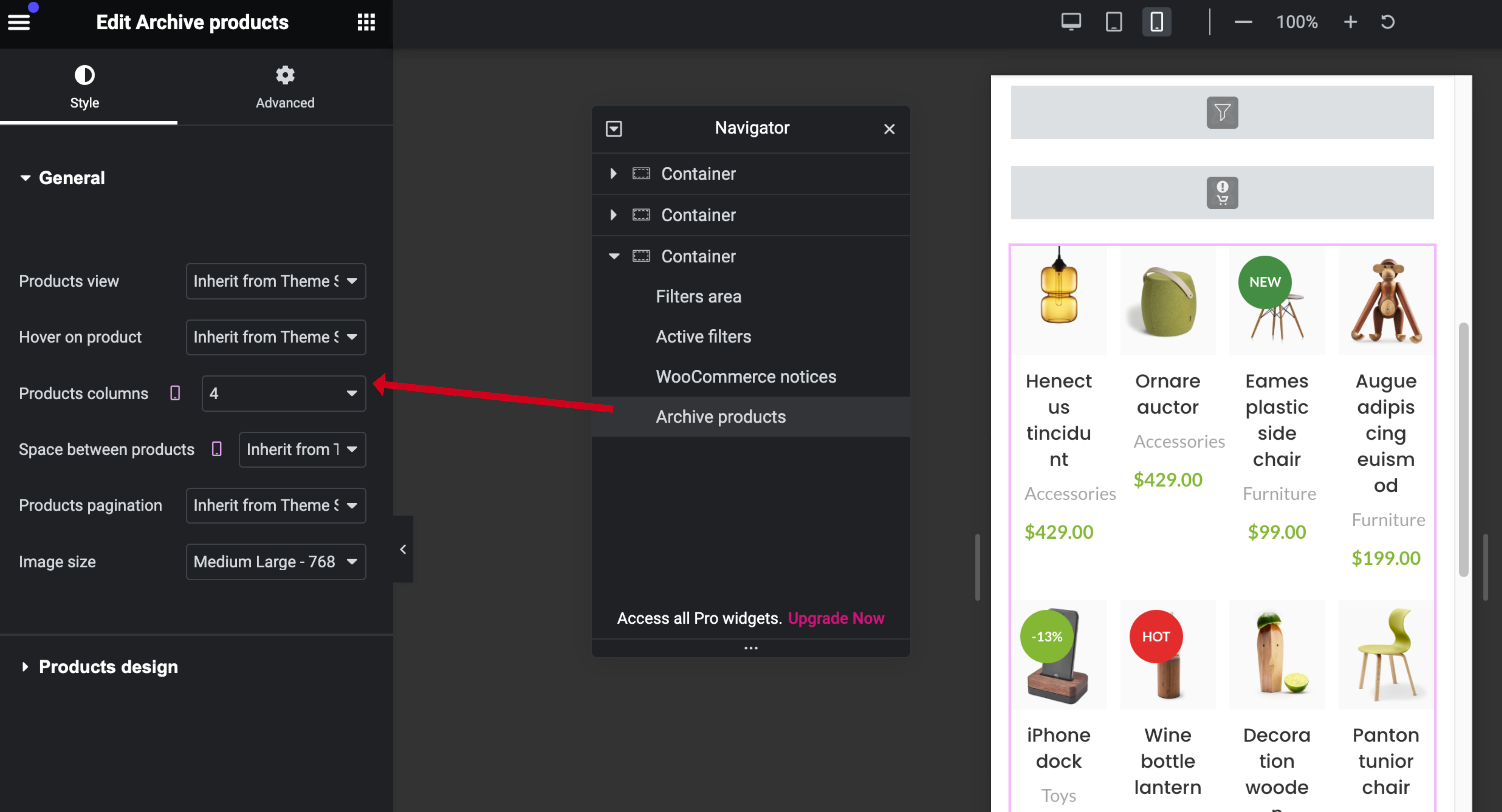Click the $99.00 price text
The width and height of the screenshot is (1502, 812).
[1277, 532]
